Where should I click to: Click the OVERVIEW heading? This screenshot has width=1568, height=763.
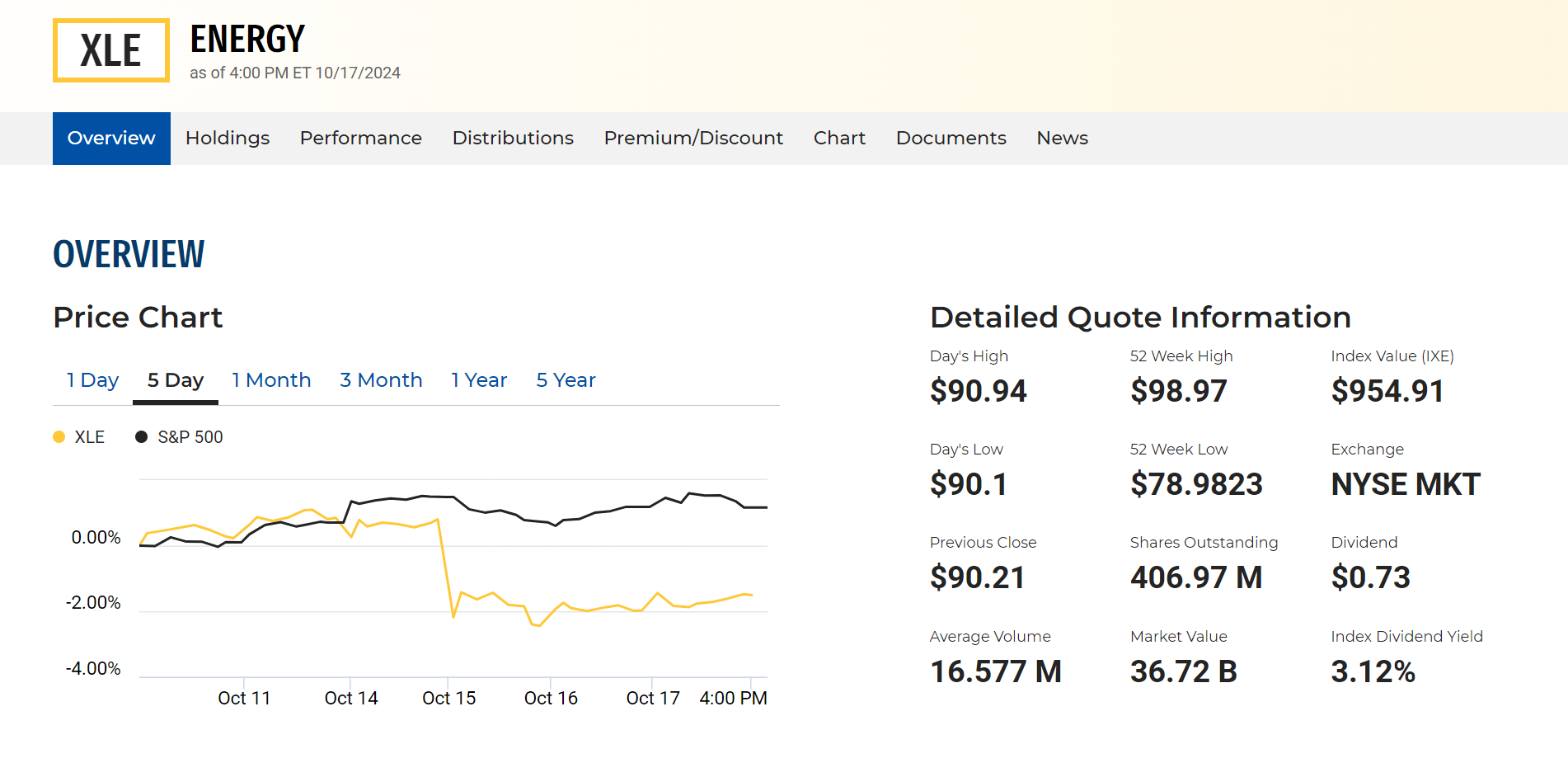[129, 254]
